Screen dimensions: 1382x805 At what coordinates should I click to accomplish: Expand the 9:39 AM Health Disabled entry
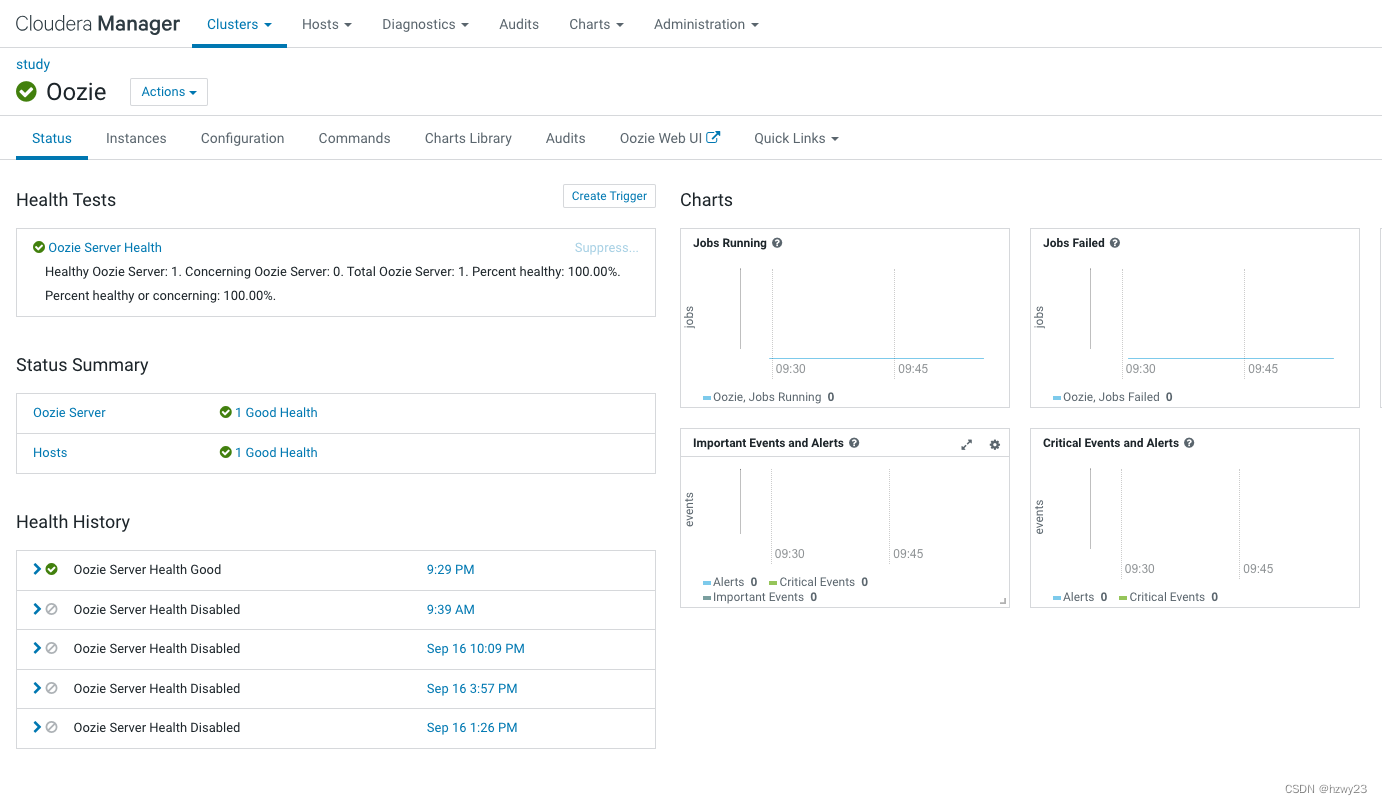point(37,609)
